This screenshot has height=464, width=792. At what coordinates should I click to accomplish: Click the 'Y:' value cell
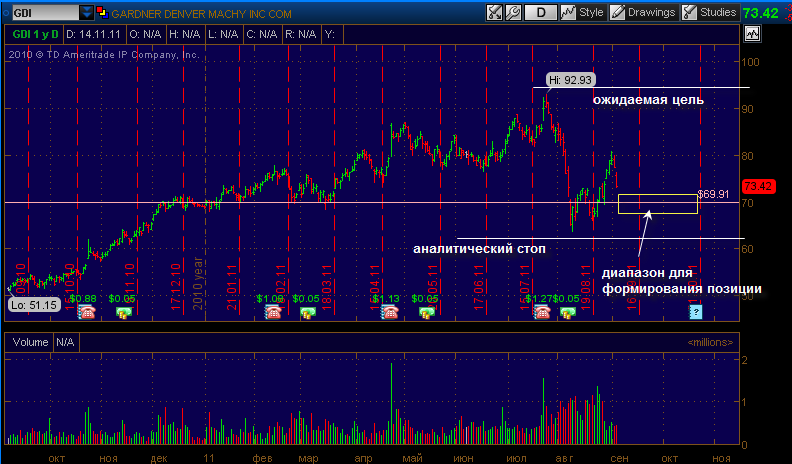coord(331,34)
